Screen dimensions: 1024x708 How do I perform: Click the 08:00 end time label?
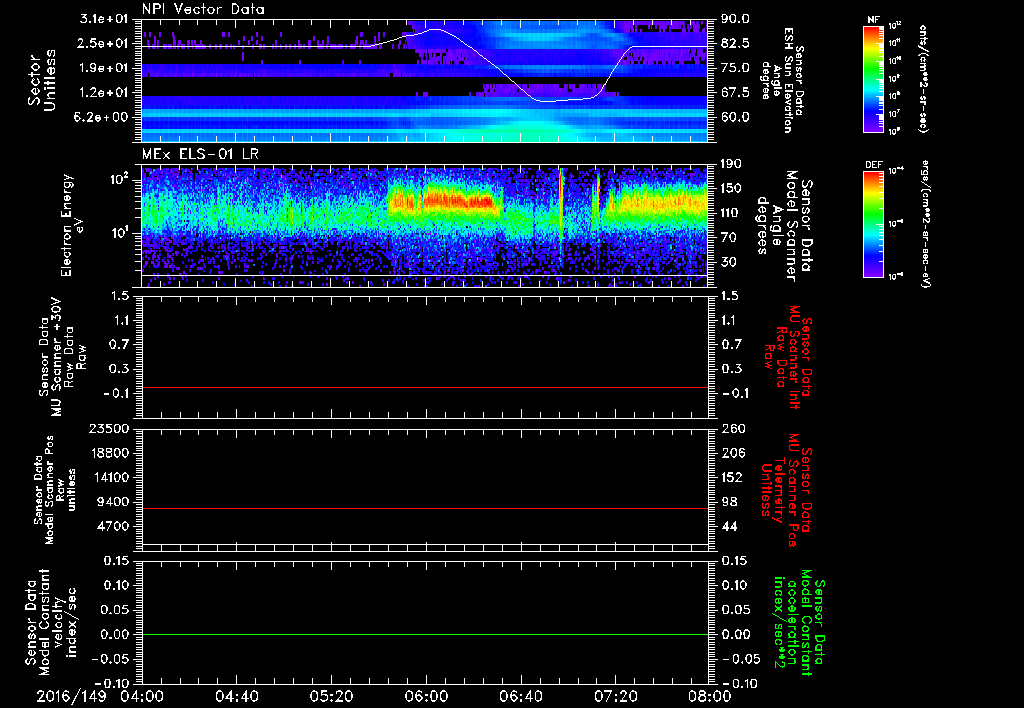(710, 696)
